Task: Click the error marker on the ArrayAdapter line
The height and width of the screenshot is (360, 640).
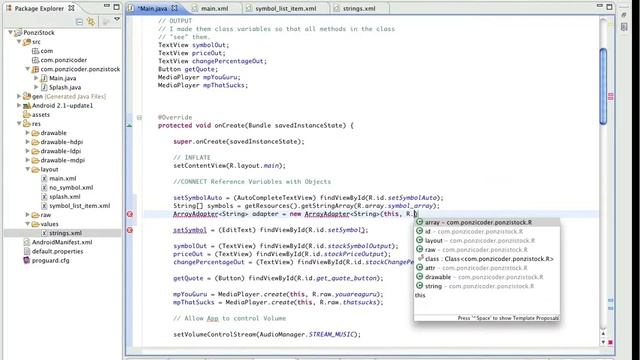Action: point(130,214)
